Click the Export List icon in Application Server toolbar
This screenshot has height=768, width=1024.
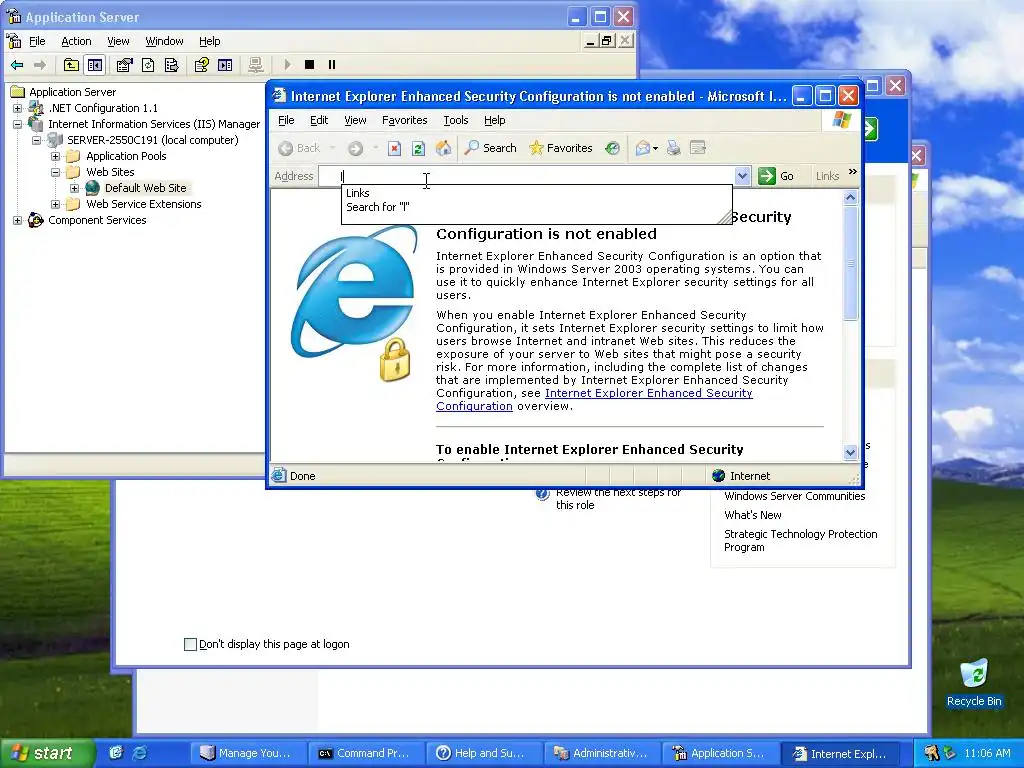tap(172, 65)
